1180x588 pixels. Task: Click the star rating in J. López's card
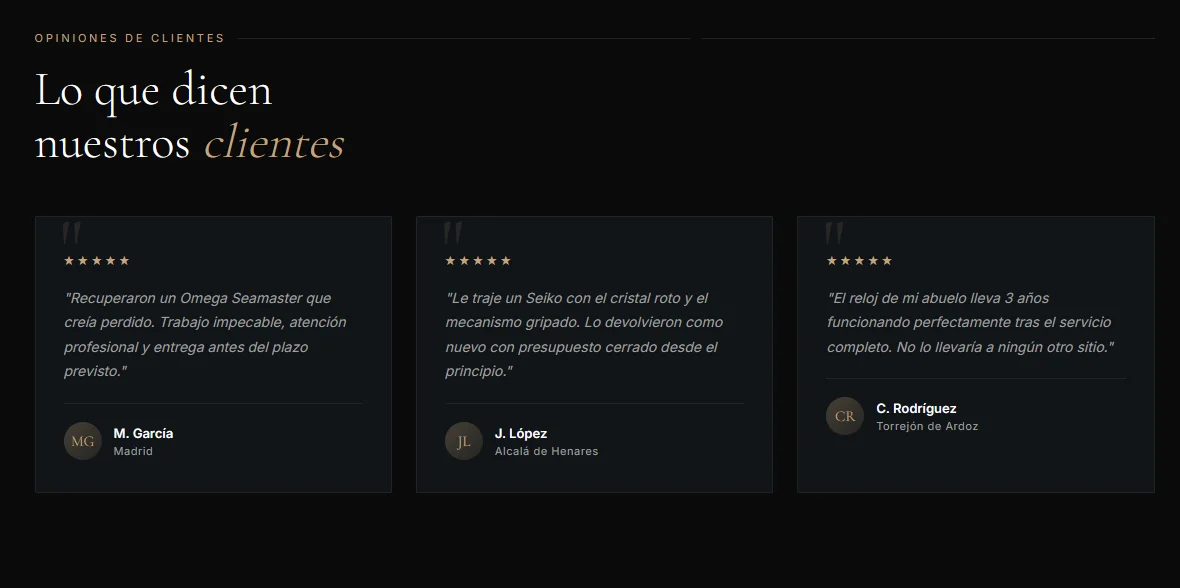point(478,260)
